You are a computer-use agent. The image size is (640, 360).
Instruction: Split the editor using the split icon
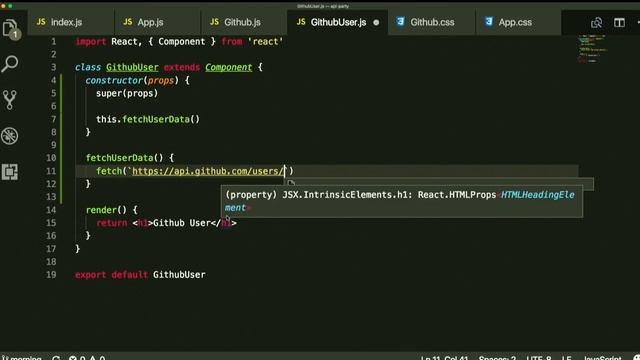coord(619,22)
